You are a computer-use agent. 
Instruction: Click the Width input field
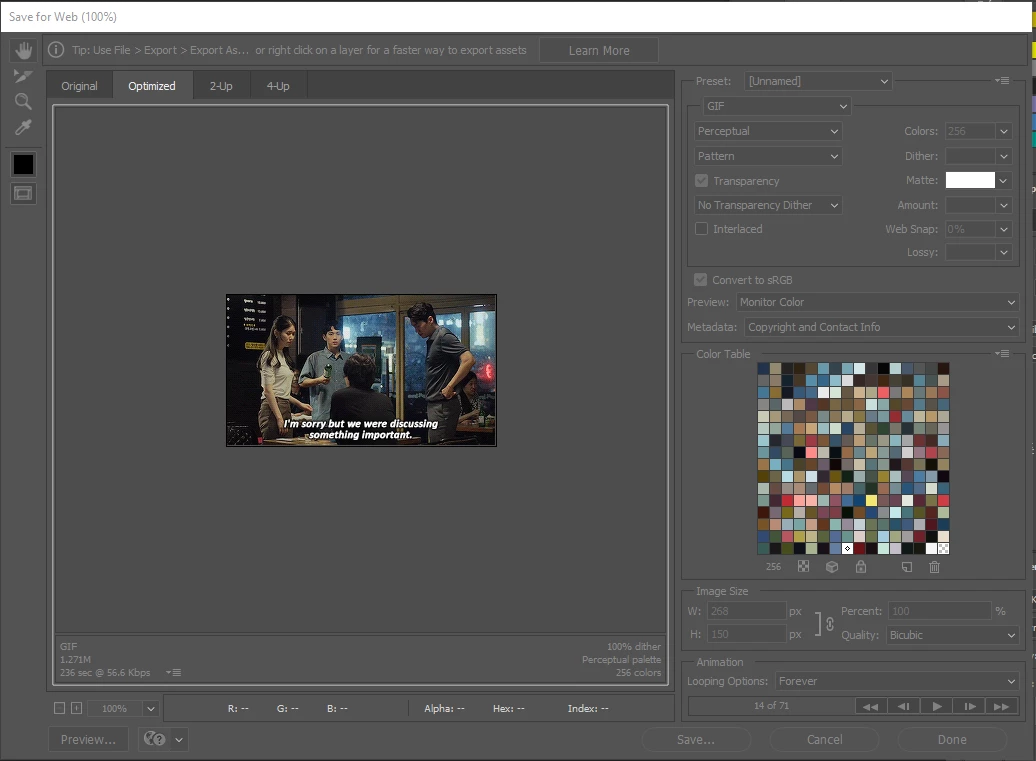[x=747, y=611]
